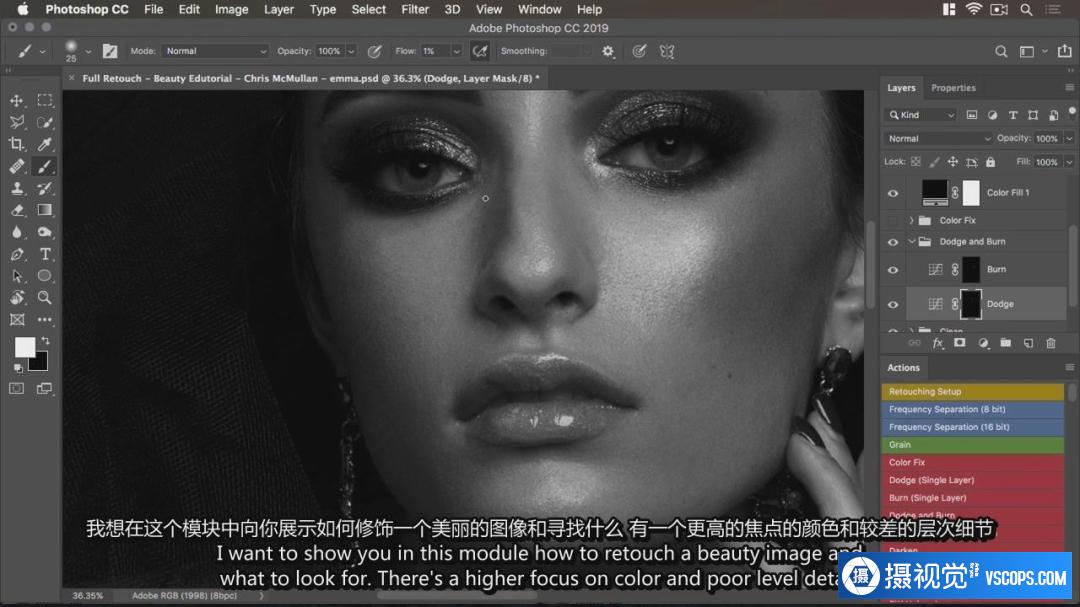Delete layer using the trash icon
Image resolution: width=1080 pixels, height=607 pixels.
click(1050, 343)
